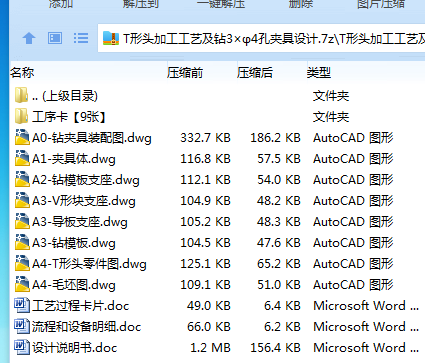Image resolution: width=425 pixels, height=363 pixels.
Task: Switch to the large icon view mode
Action: coord(55,38)
